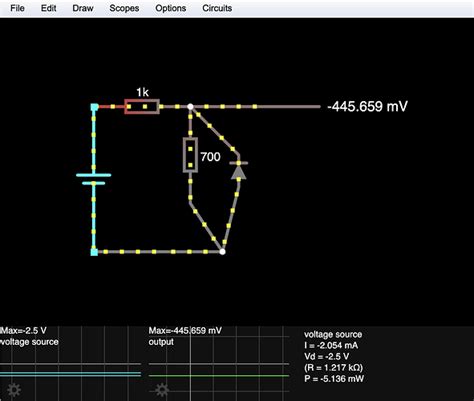Click the 700 resistor value label
The width and height of the screenshot is (474, 401).
pos(210,157)
